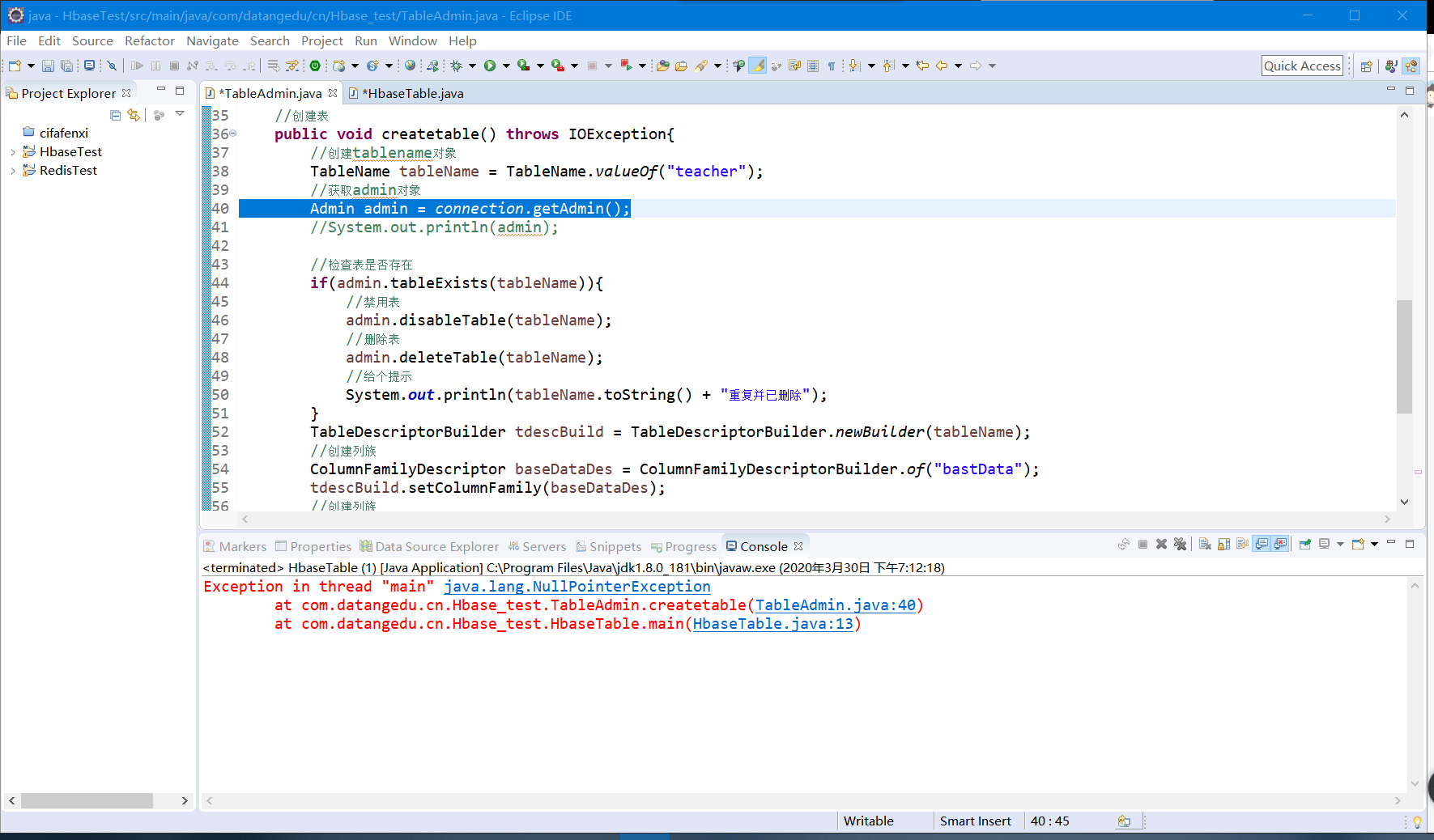1434x840 pixels.
Task: Collapse All in Project Explorer
Action: 115,115
